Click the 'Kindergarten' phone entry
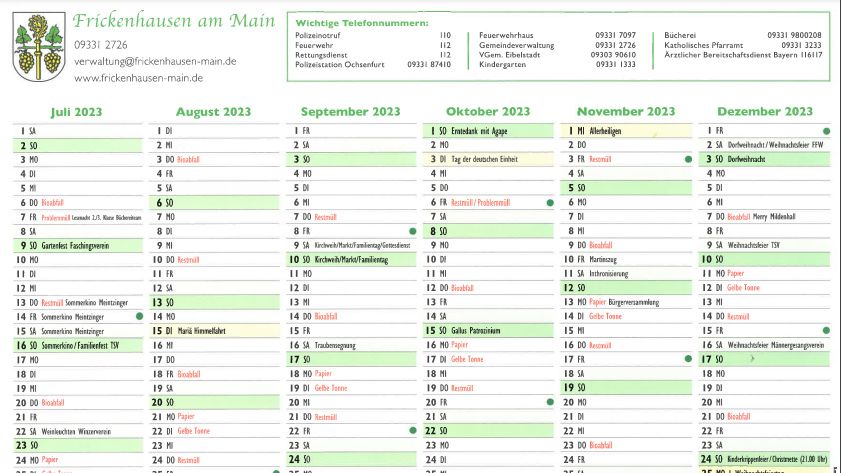This screenshot has width=841, height=473. tap(502, 64)
